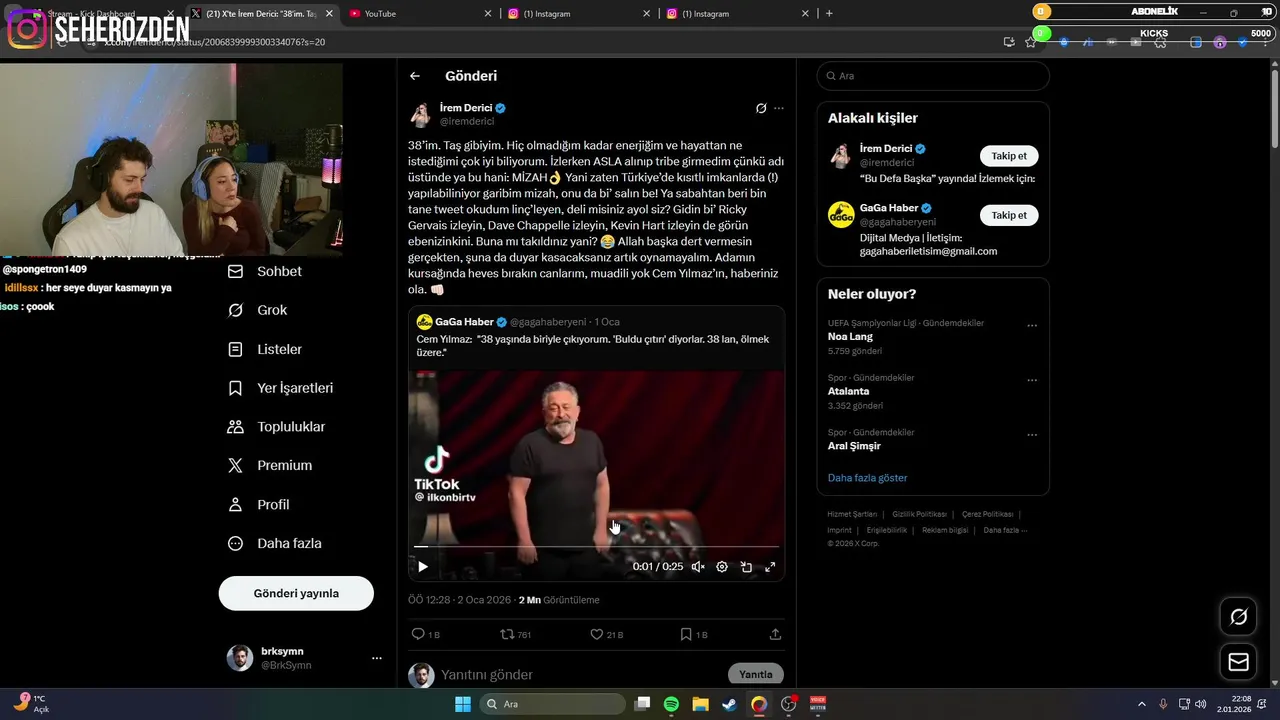Share the post via share icon
This screenshot has width=1280, height=720.
[775, 634]
